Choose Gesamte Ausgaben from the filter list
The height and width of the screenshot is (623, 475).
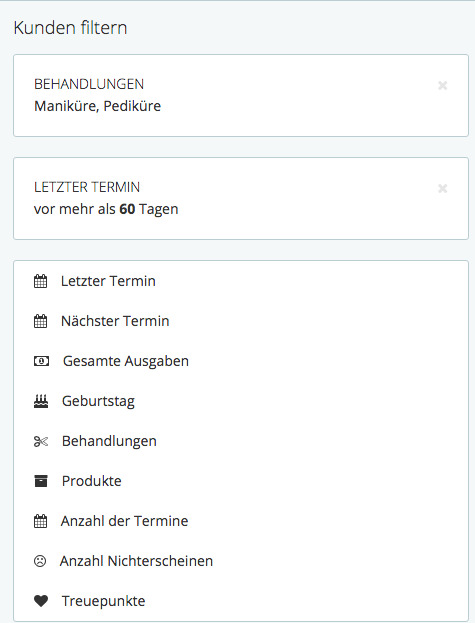pos(241,361)
